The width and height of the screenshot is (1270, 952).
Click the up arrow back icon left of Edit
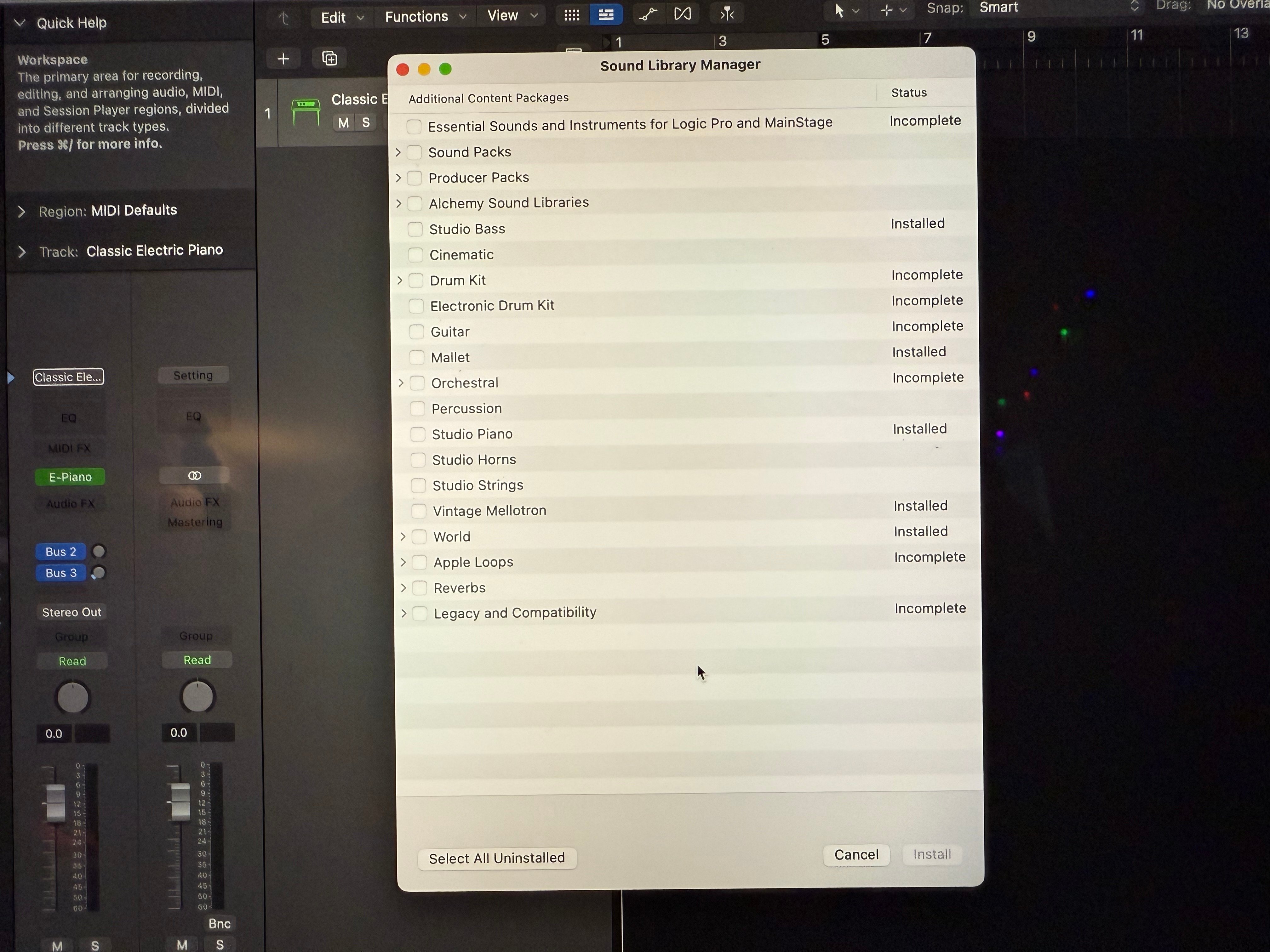click(x=283, y=18)
